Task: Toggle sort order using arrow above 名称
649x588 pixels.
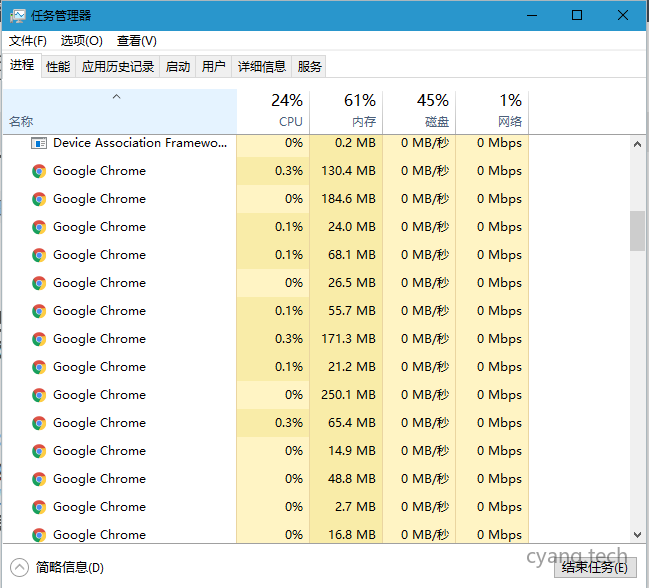Action: pos(117,97)
